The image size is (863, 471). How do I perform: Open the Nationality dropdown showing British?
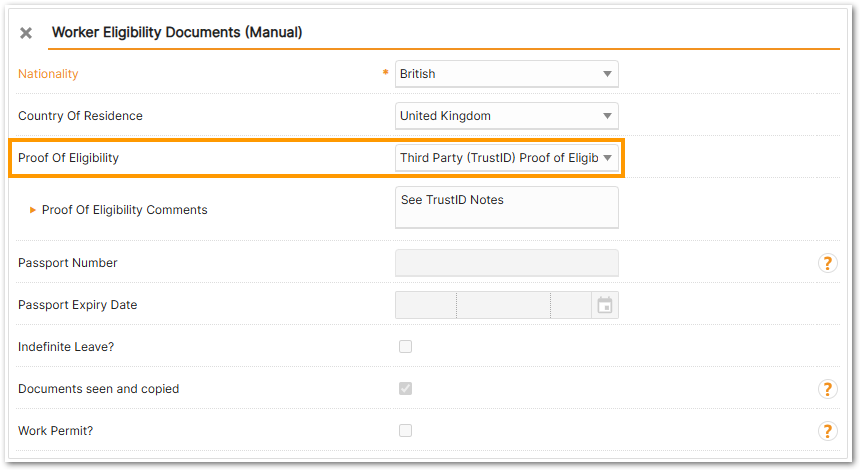point(506,74)
